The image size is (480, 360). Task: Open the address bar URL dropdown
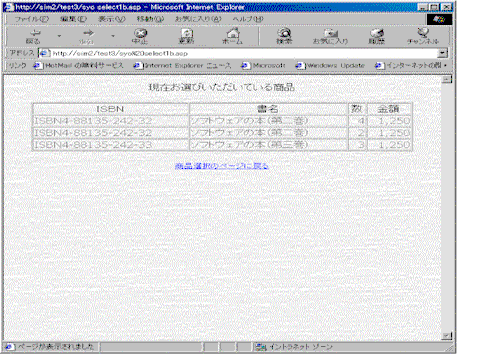coord(443,53)
